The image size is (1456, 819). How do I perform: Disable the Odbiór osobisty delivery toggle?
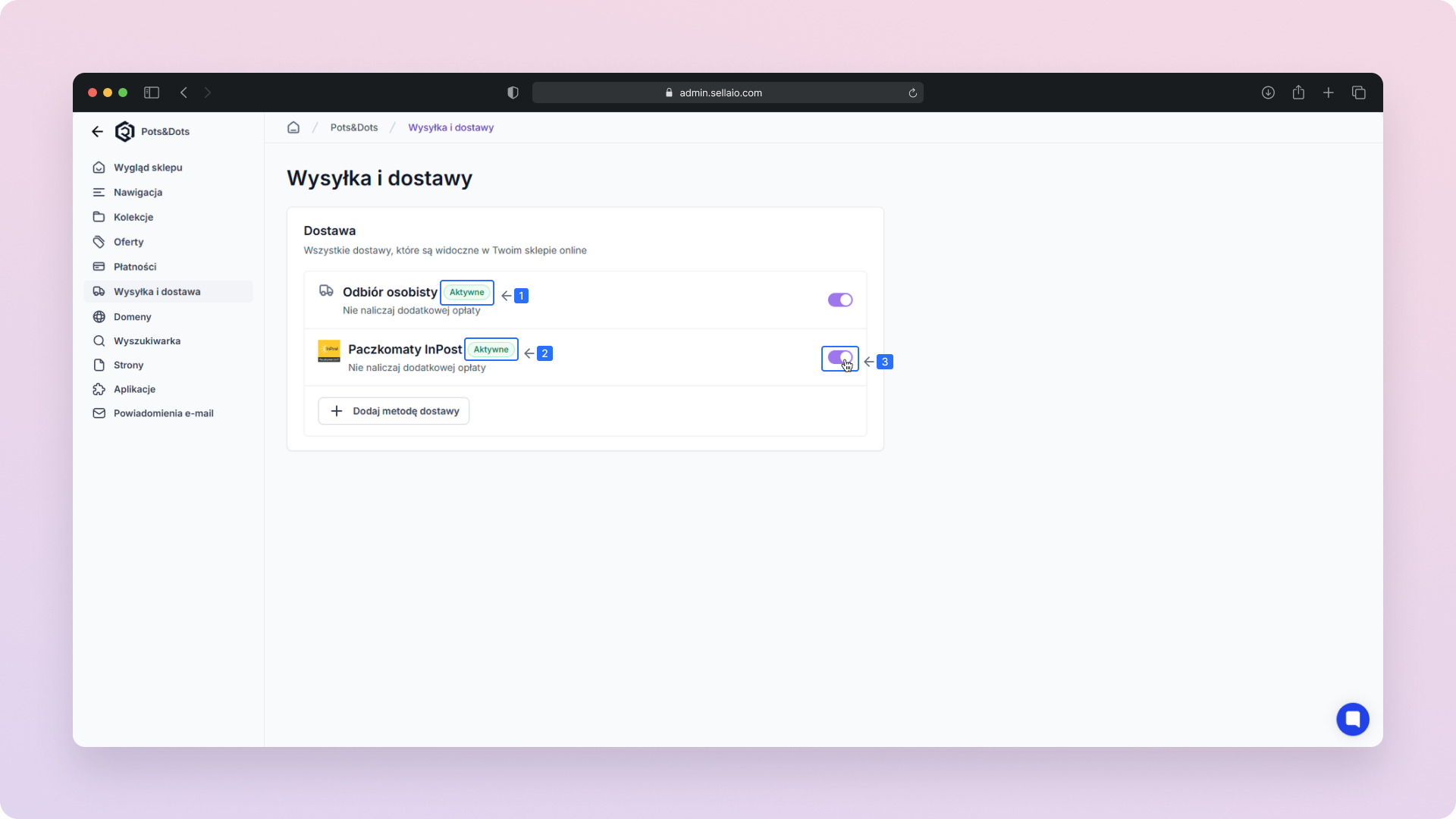[839, 300]
